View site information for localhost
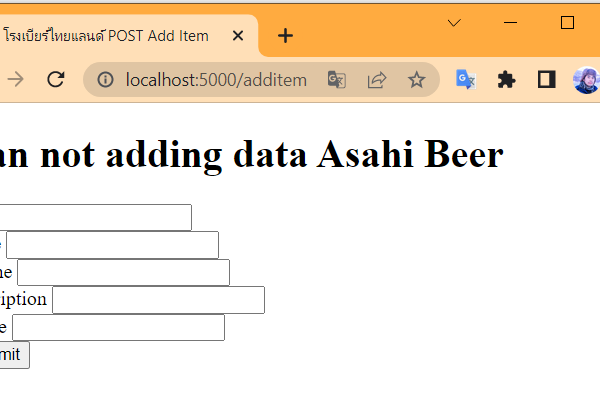 (105, 80)
